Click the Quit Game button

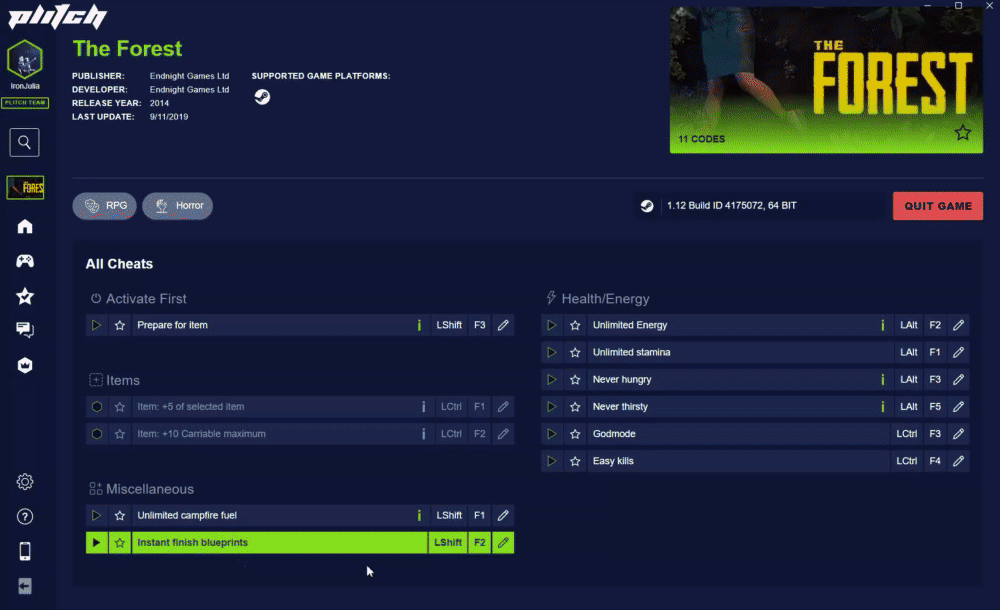pos(938,205)
